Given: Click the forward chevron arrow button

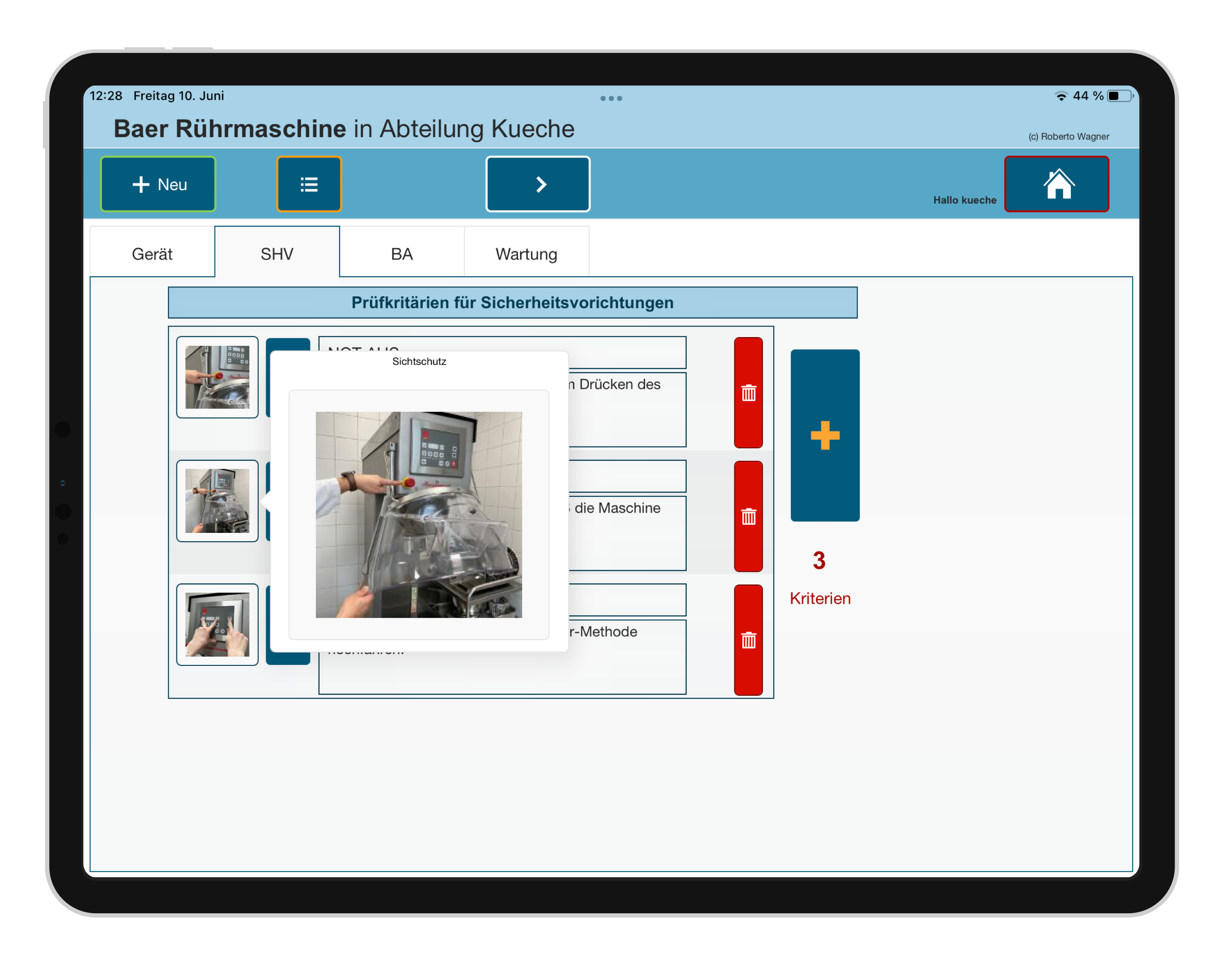Looking at the screenshot, I should pos(538,184).
